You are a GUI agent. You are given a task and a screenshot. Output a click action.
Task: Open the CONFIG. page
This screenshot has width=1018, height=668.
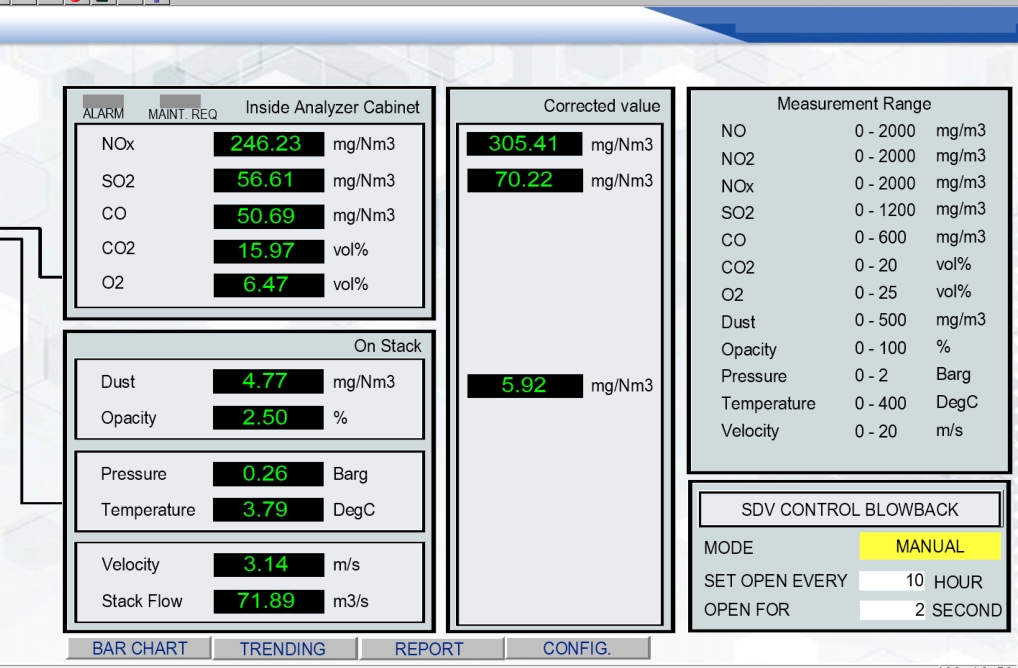(576, 648)
